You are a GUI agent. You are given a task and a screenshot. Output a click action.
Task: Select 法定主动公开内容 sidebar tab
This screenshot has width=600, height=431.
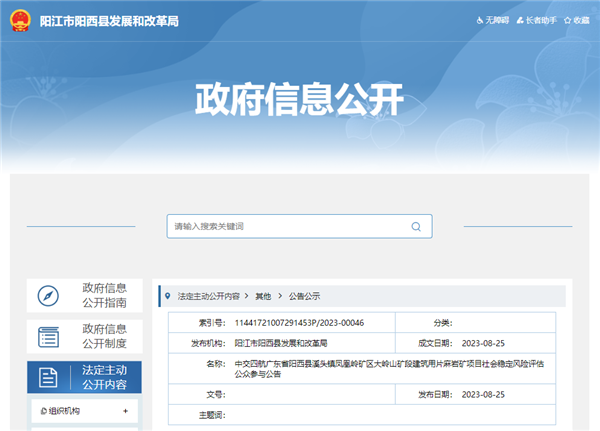coord(104,377)
